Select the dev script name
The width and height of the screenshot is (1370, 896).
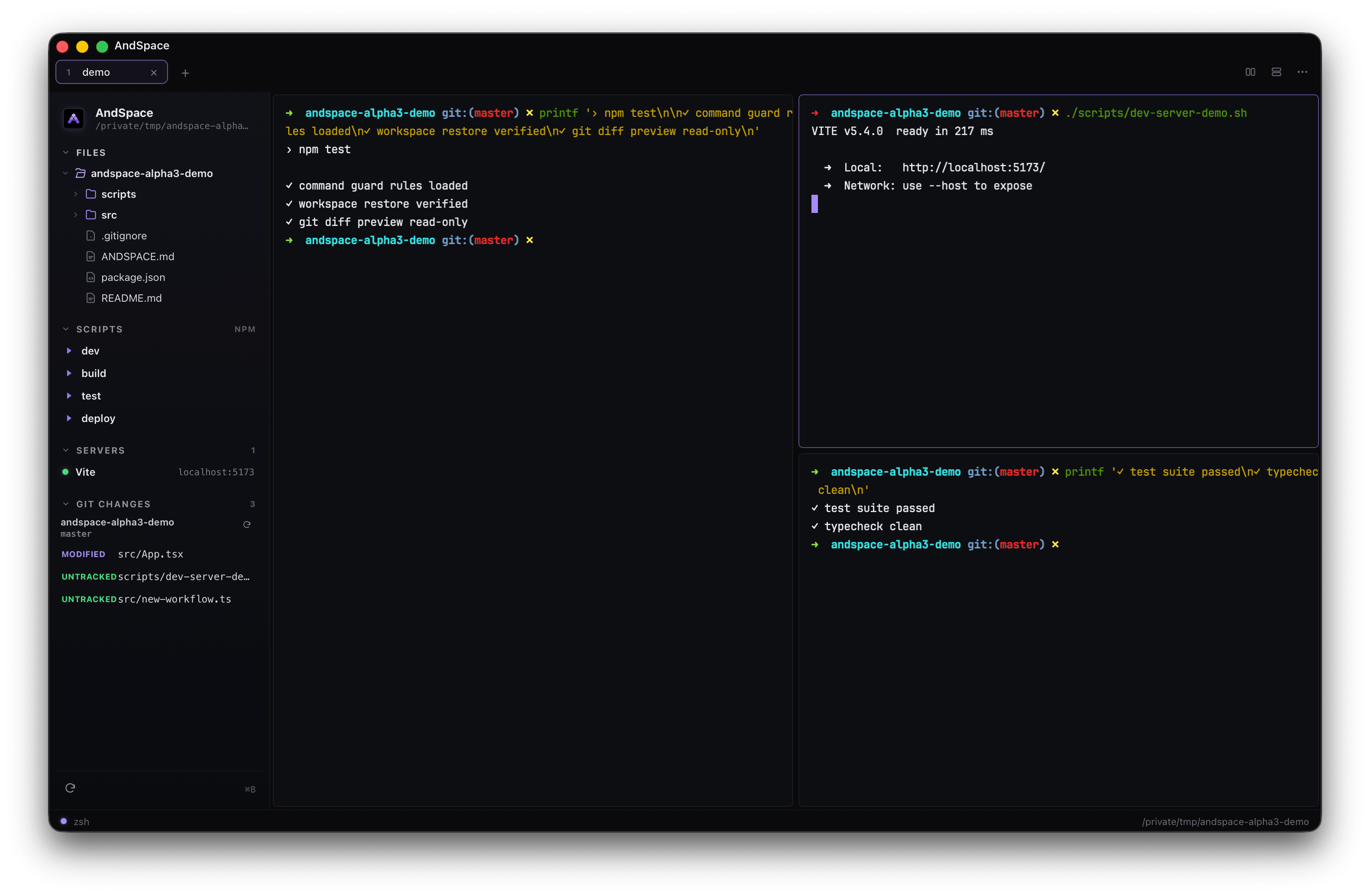pos(90,351)
